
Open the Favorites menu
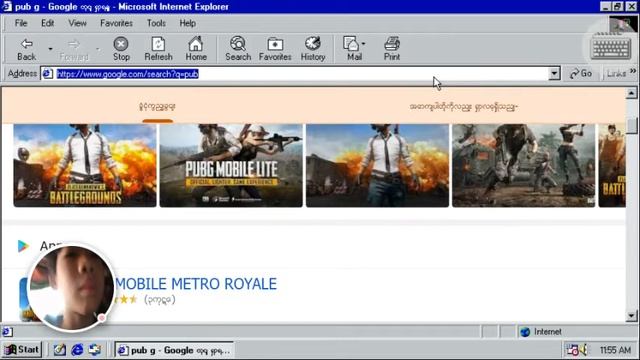point(116,23)
